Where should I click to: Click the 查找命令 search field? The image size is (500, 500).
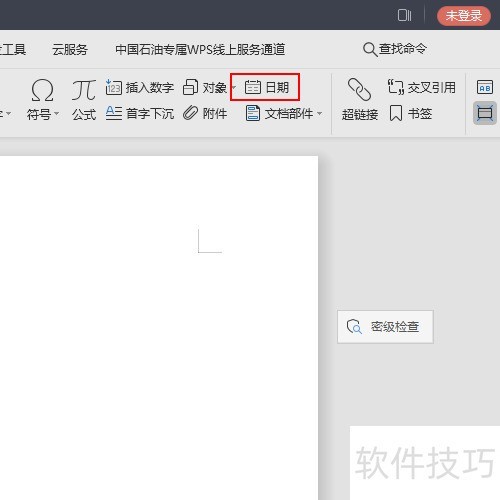point(395,49)
